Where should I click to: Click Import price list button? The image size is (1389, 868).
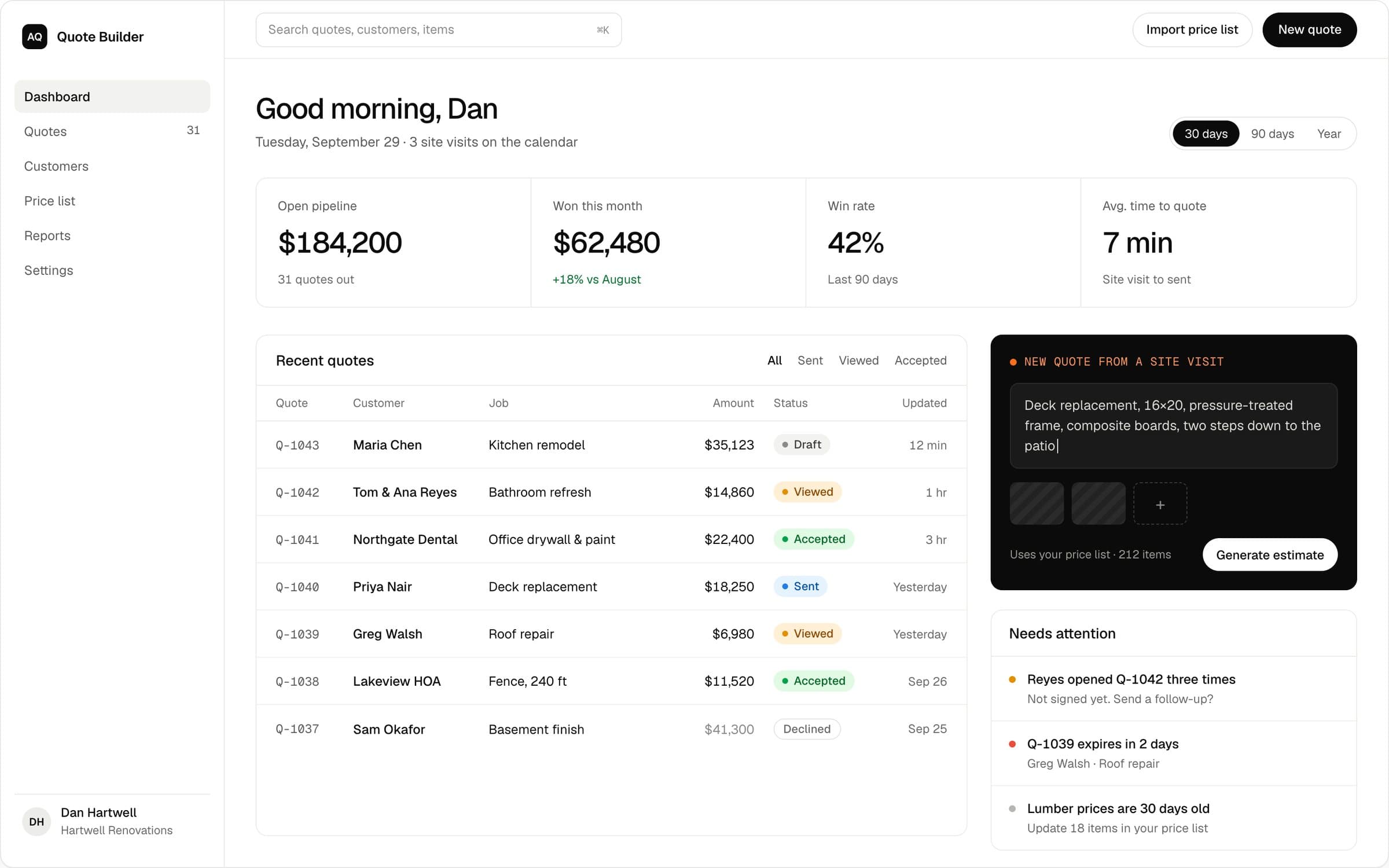1192,30
